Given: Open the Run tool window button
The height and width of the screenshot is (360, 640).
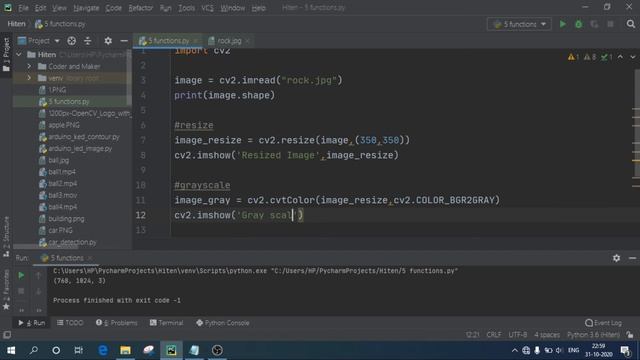Looking at the screenshot, I should (x=31, y=323).
